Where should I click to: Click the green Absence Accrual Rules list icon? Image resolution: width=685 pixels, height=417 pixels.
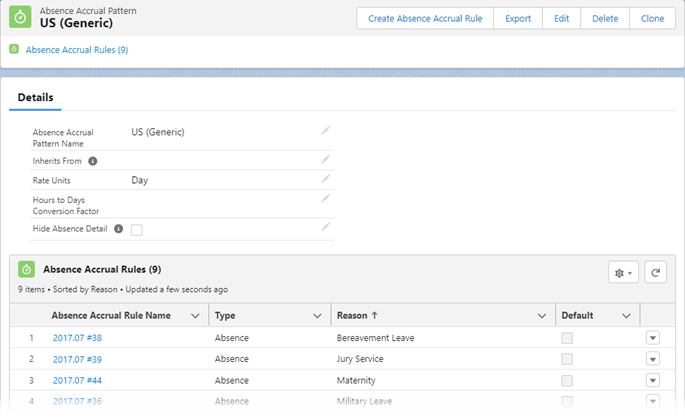point(26,269)
